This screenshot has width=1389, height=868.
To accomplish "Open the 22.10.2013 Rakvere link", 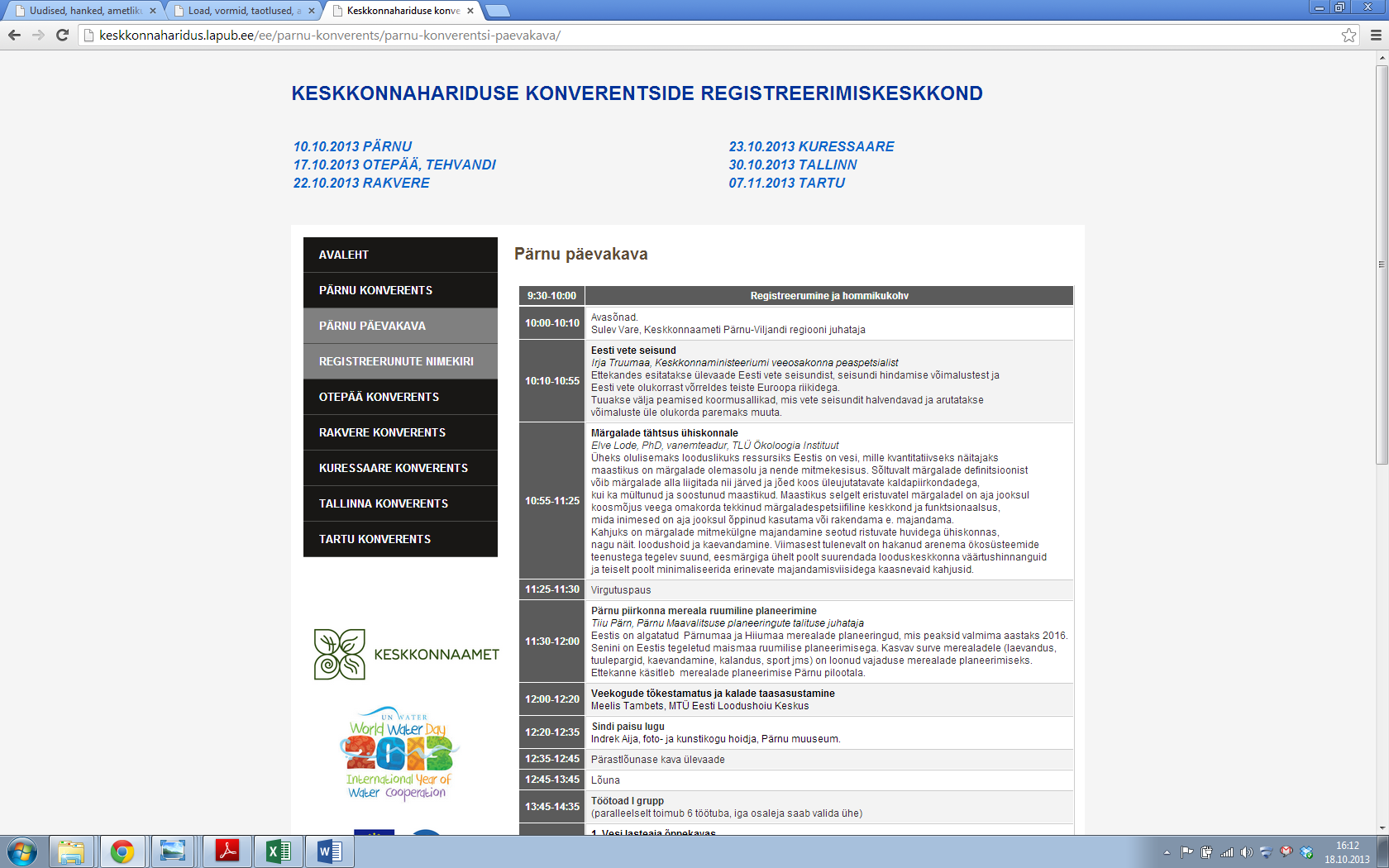I will coord(361,183).
